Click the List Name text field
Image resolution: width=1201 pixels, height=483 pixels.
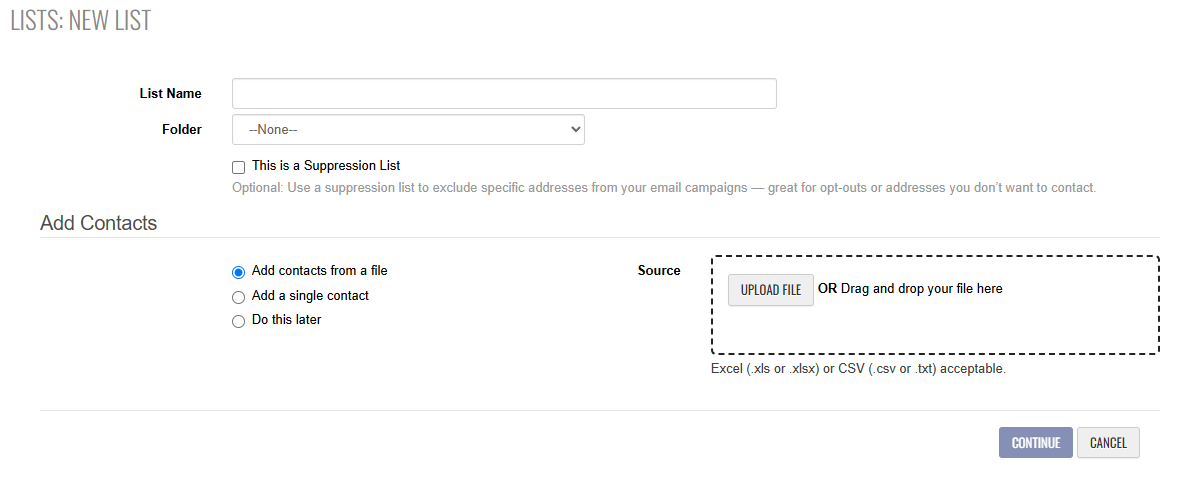click(x=504, y=93)
